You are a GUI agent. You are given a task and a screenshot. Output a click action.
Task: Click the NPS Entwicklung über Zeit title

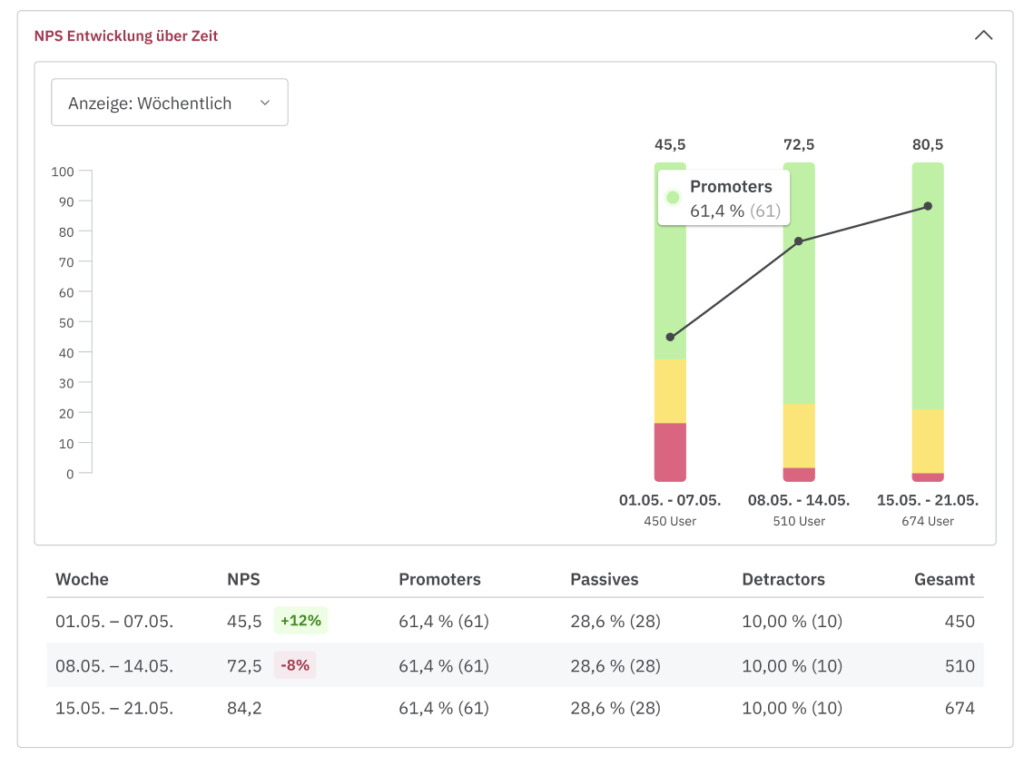tap(126, 36)
